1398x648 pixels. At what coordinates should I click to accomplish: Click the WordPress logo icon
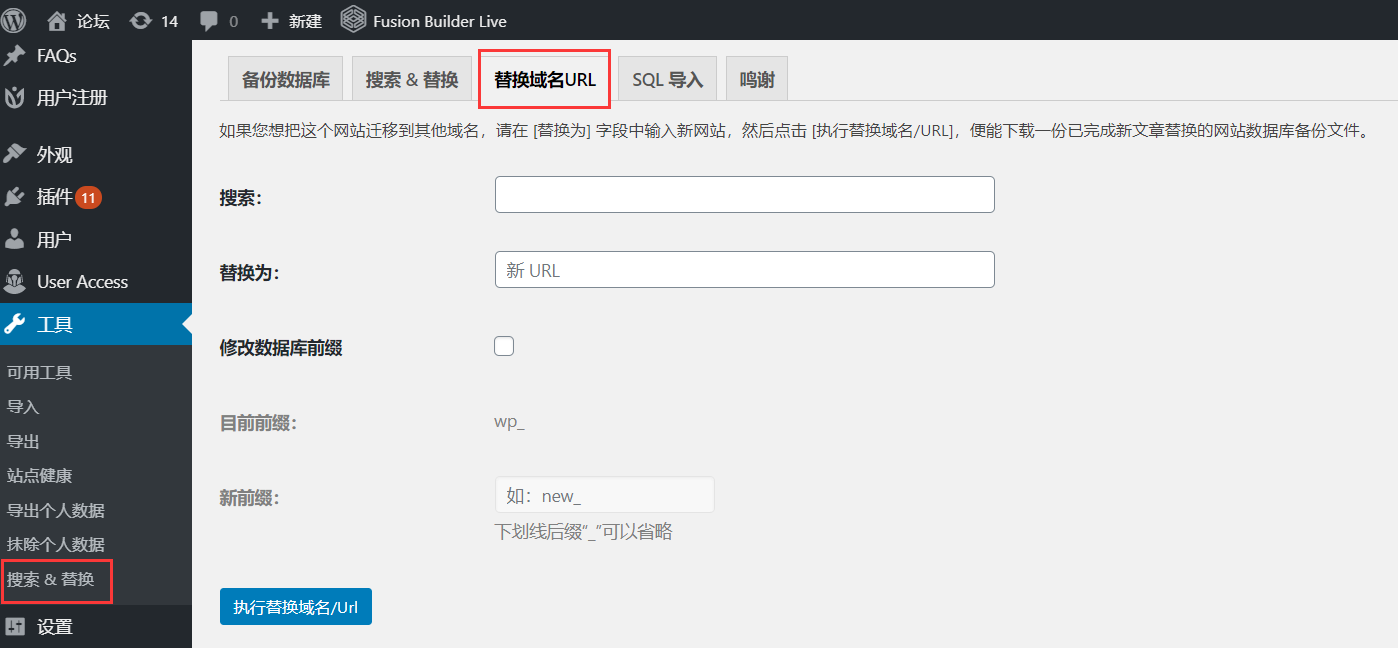tap(15, 20)
